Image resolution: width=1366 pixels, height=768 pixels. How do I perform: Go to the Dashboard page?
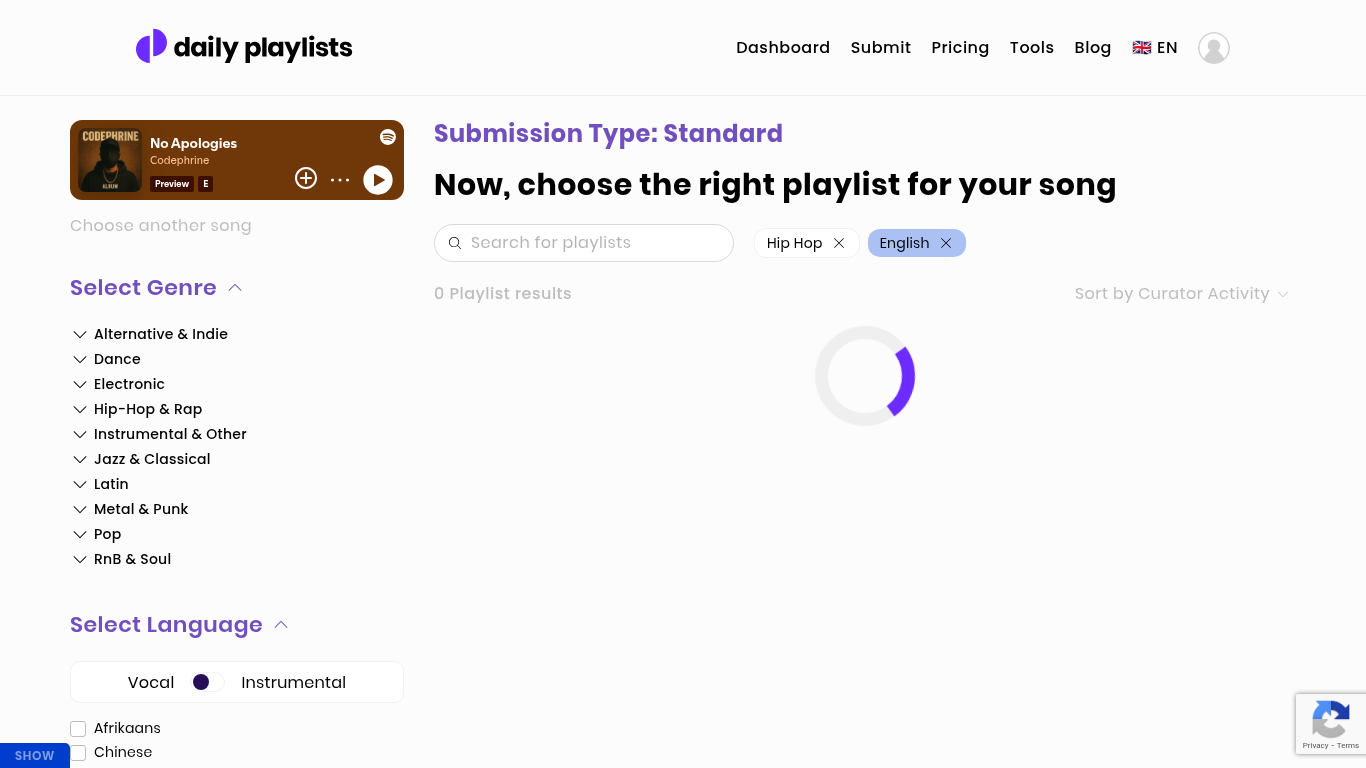783,48
